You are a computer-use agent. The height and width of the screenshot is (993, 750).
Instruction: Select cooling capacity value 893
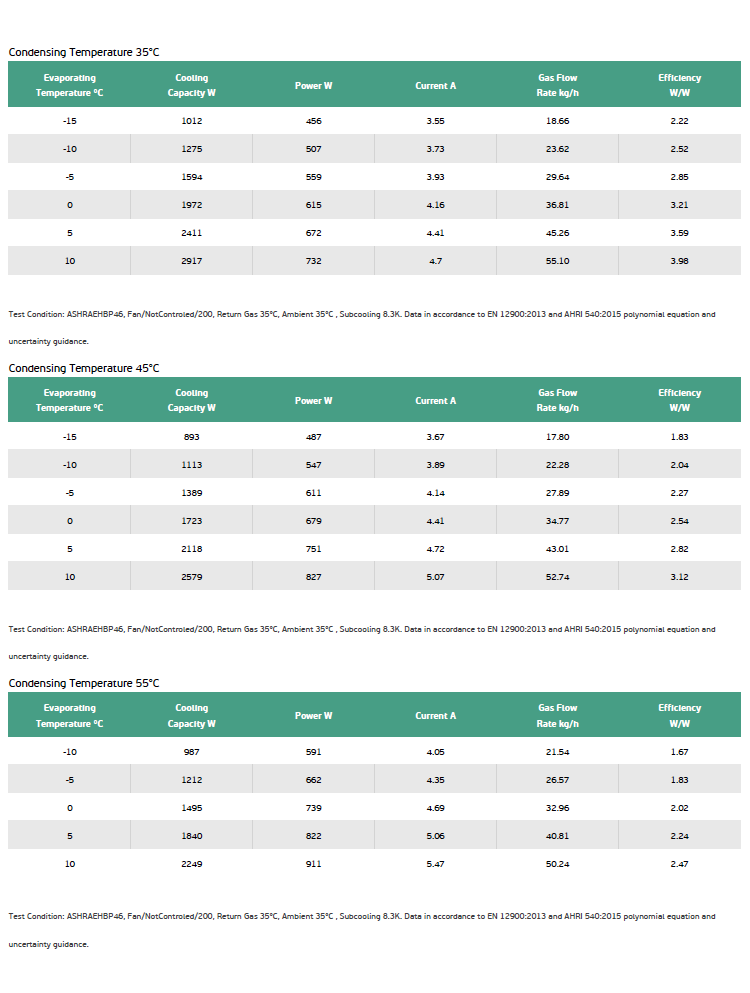click(x=191, y=436)
